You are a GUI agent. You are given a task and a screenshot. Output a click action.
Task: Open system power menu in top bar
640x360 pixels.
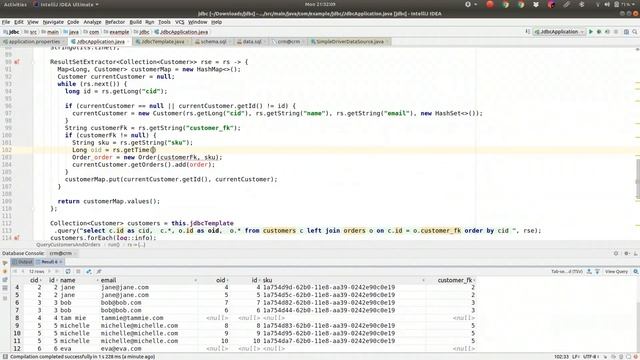tap(626, 4)
